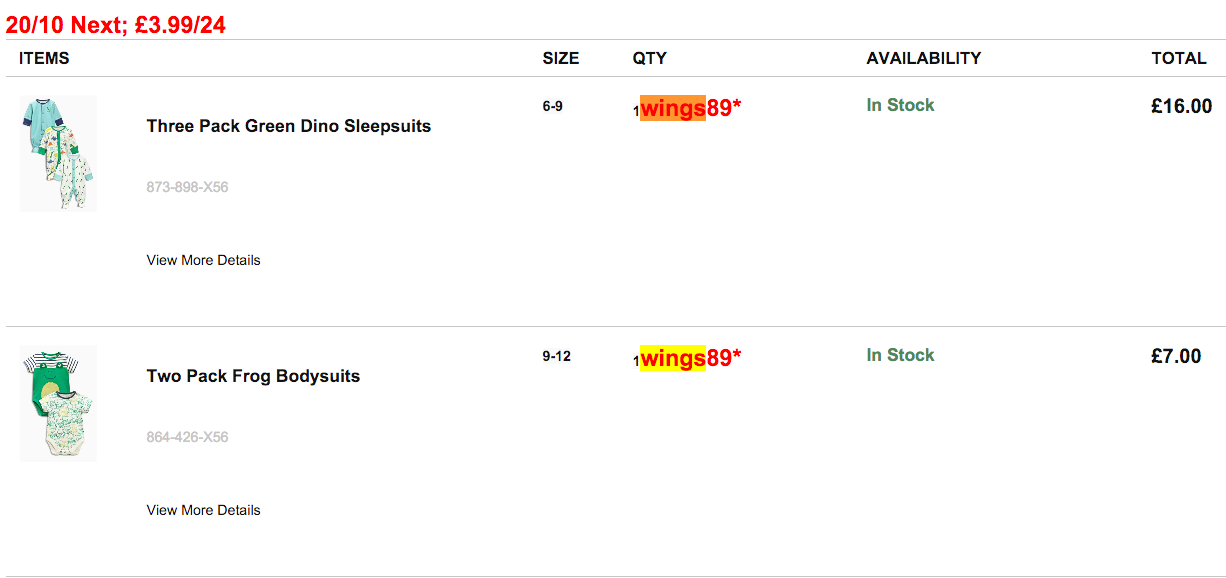Open the Two Pack Frog Bodysuits title

point(253,376)
